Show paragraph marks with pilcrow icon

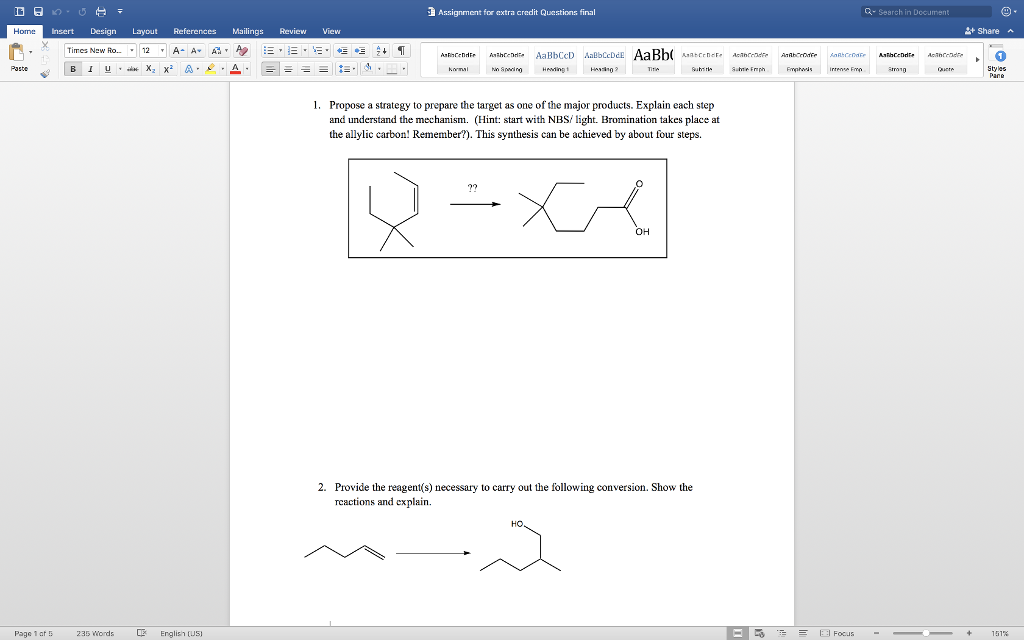coord(401,50)
